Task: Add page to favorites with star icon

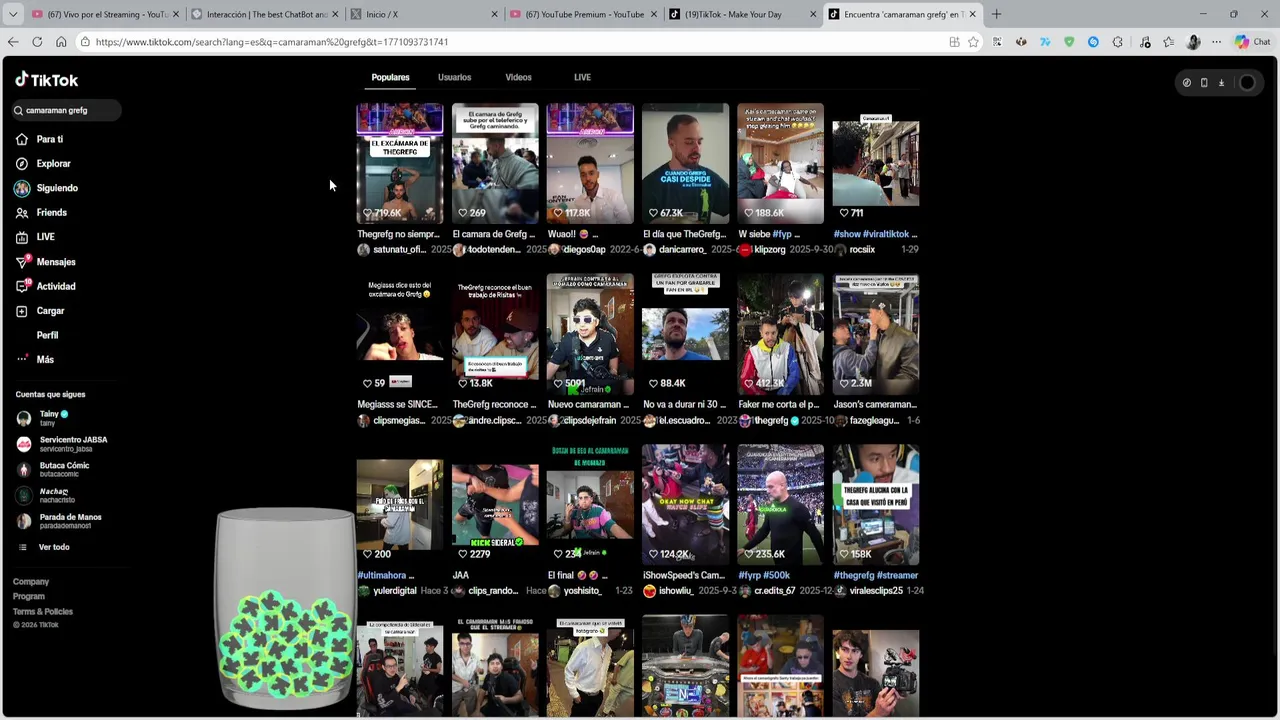Action: (973, 42)
